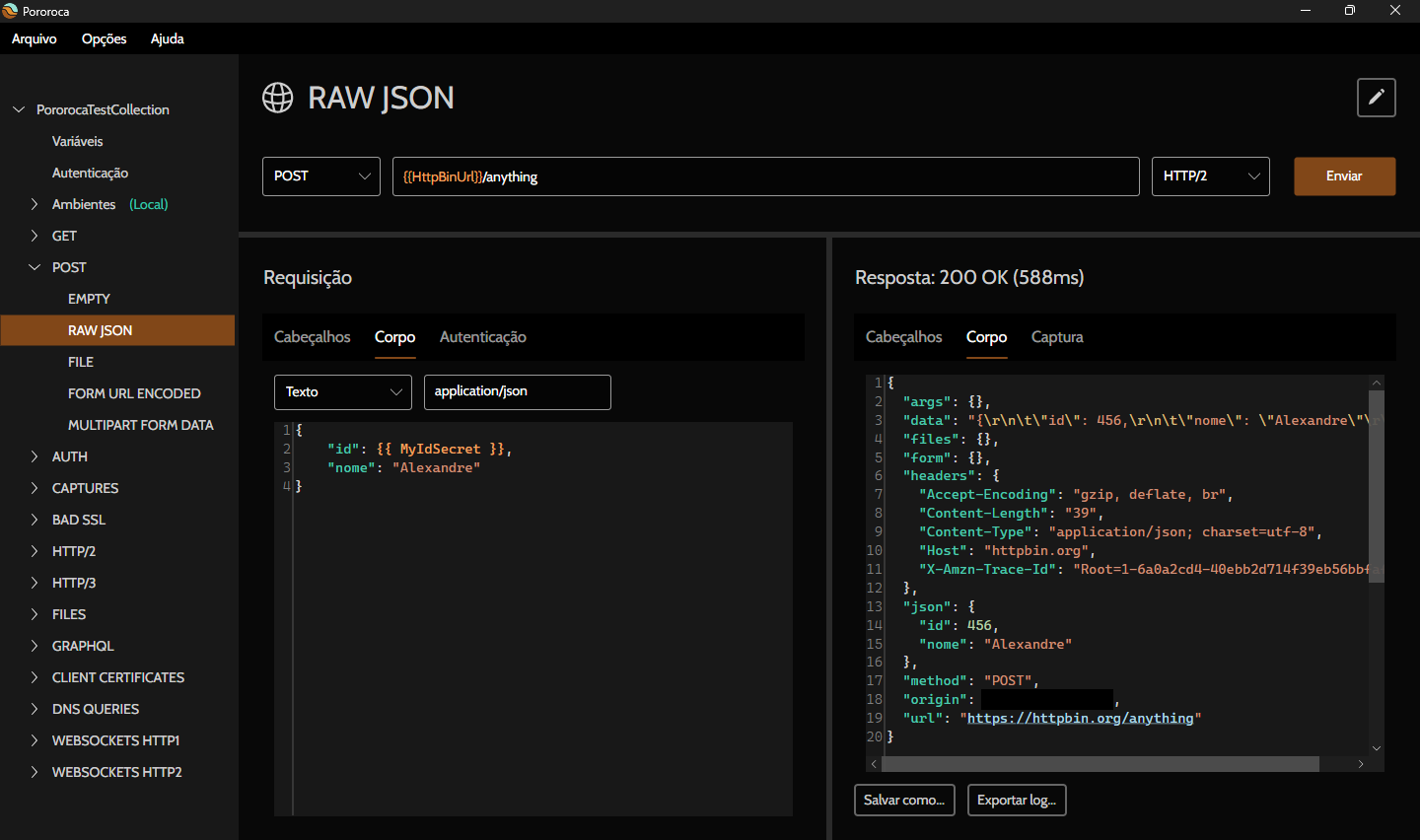Expand the Ambientes folder
The width and height of the screenshot is (1420, 840).
point(35,204)
